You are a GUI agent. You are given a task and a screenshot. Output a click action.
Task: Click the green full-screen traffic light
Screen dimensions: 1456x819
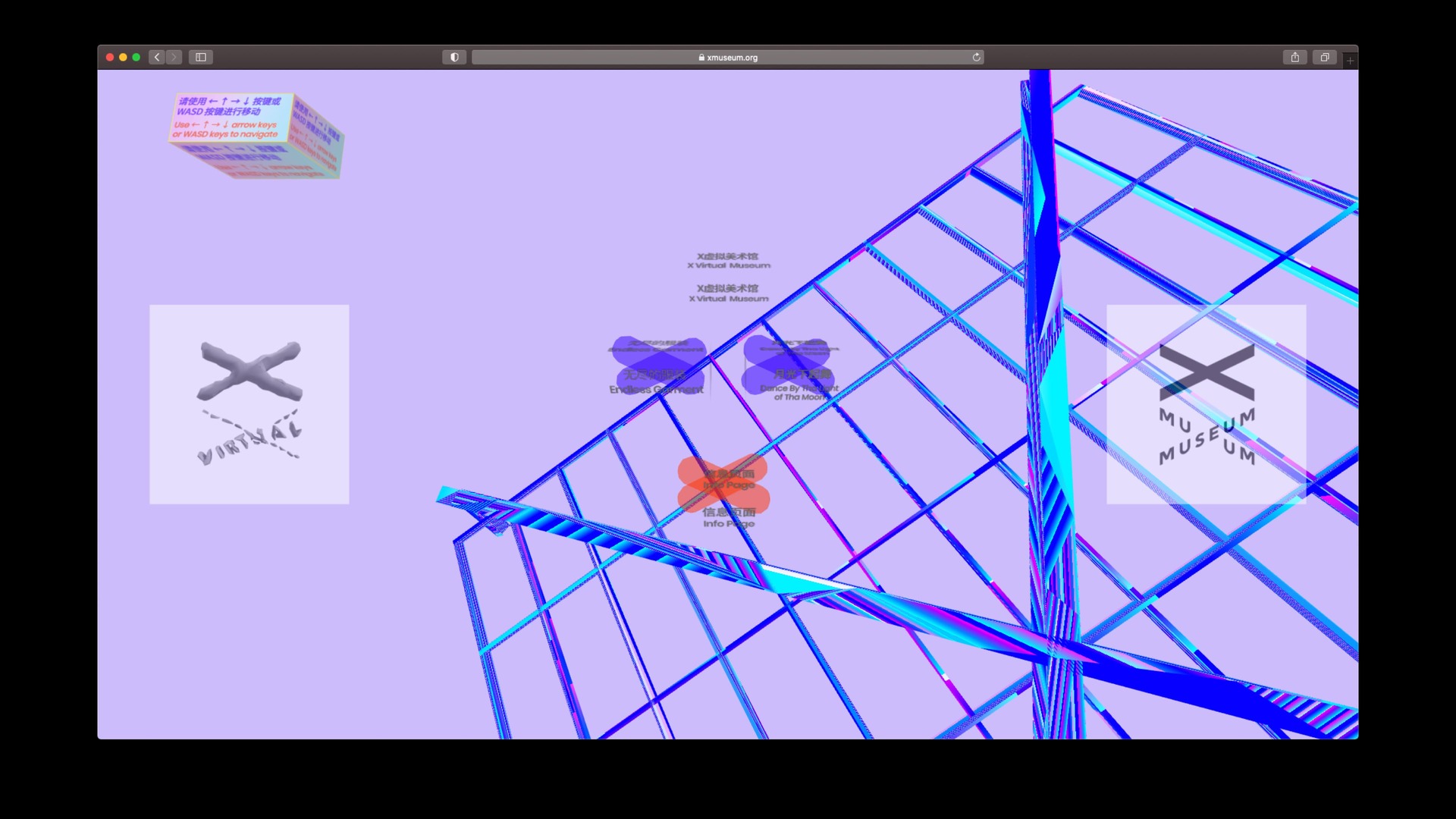(x=135, y=57)
